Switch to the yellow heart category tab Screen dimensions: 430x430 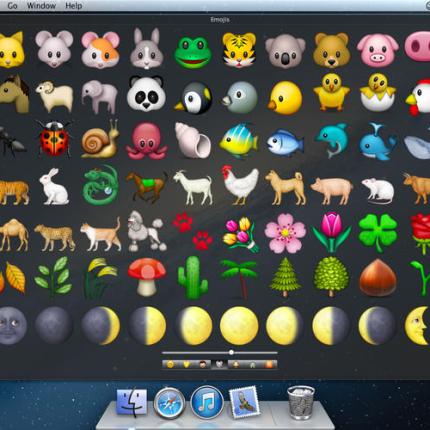coord(186,365)
